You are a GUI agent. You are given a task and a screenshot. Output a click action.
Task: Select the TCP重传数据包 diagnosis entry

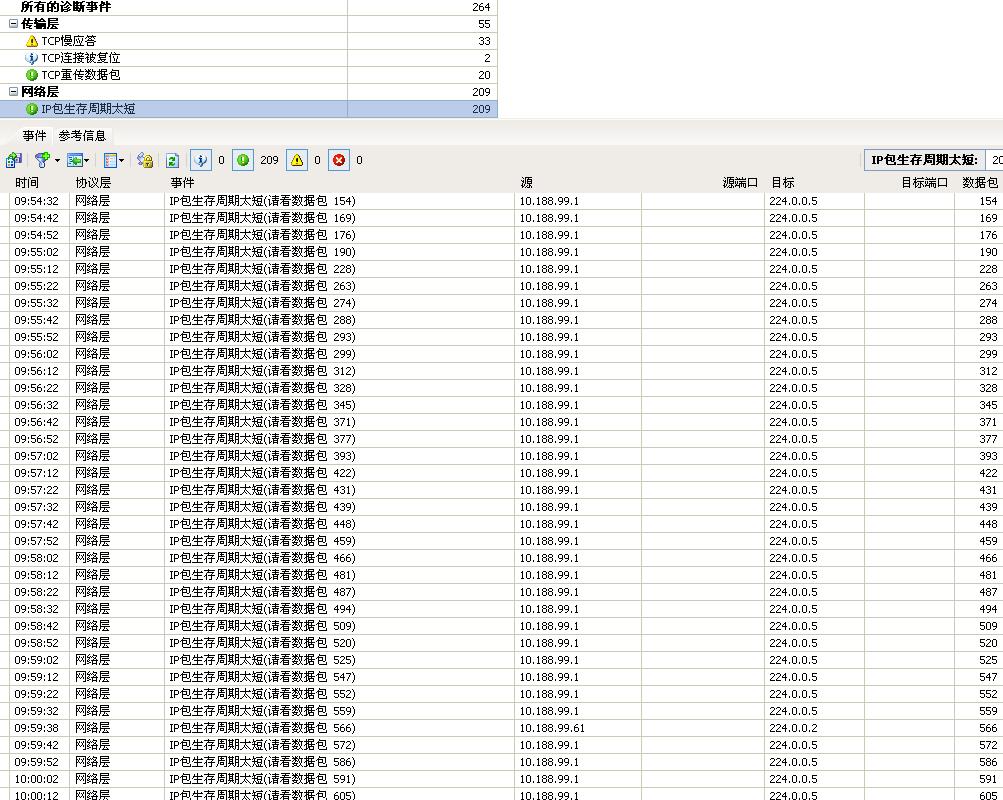80,75
